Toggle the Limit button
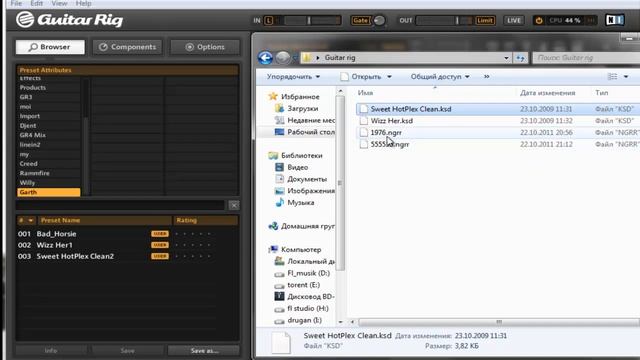Viewport: 640px width, 360px height. [485, 20]
